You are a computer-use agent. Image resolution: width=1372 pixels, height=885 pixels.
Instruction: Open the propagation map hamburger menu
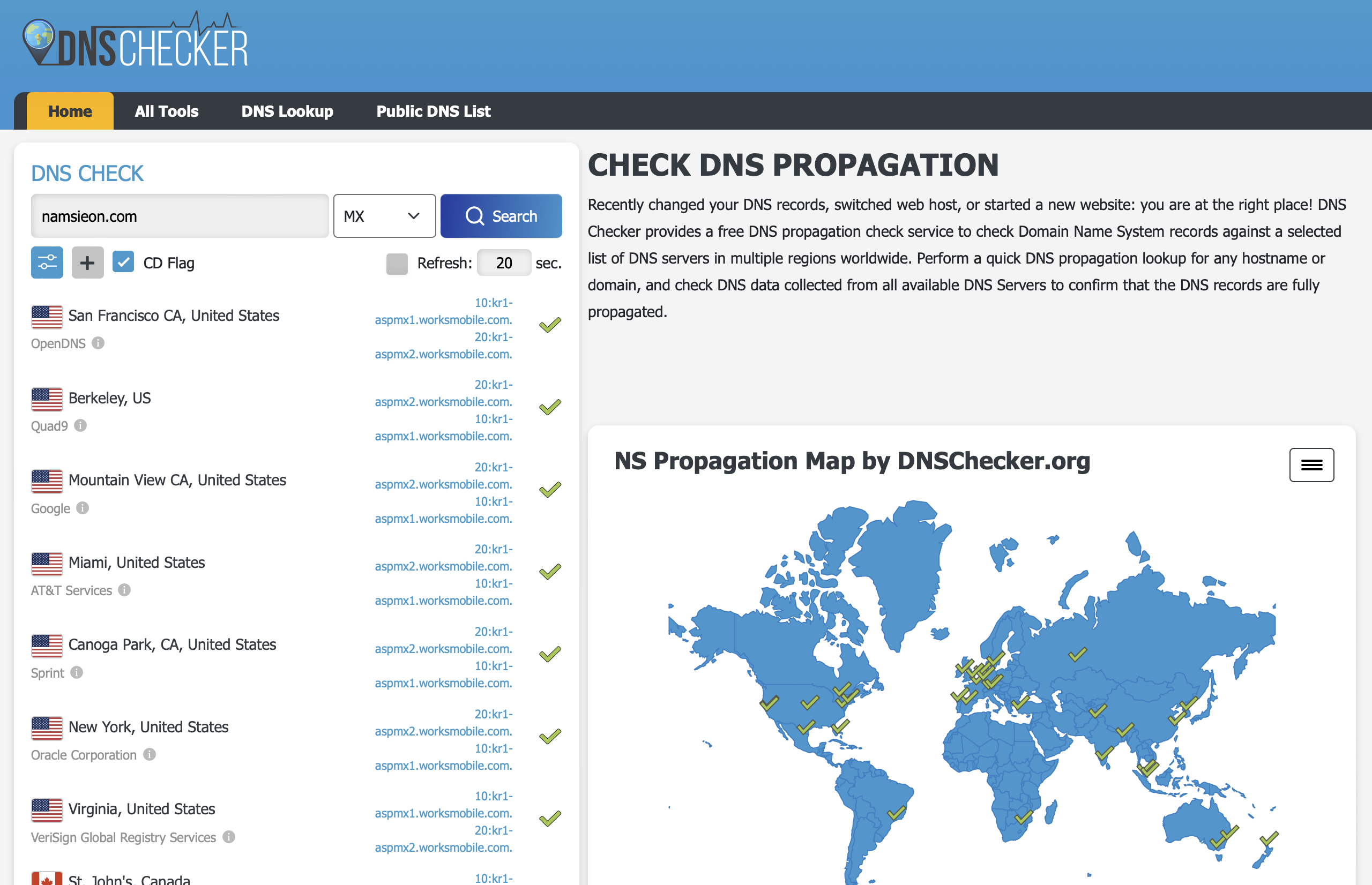click(x=1311, y=465)
